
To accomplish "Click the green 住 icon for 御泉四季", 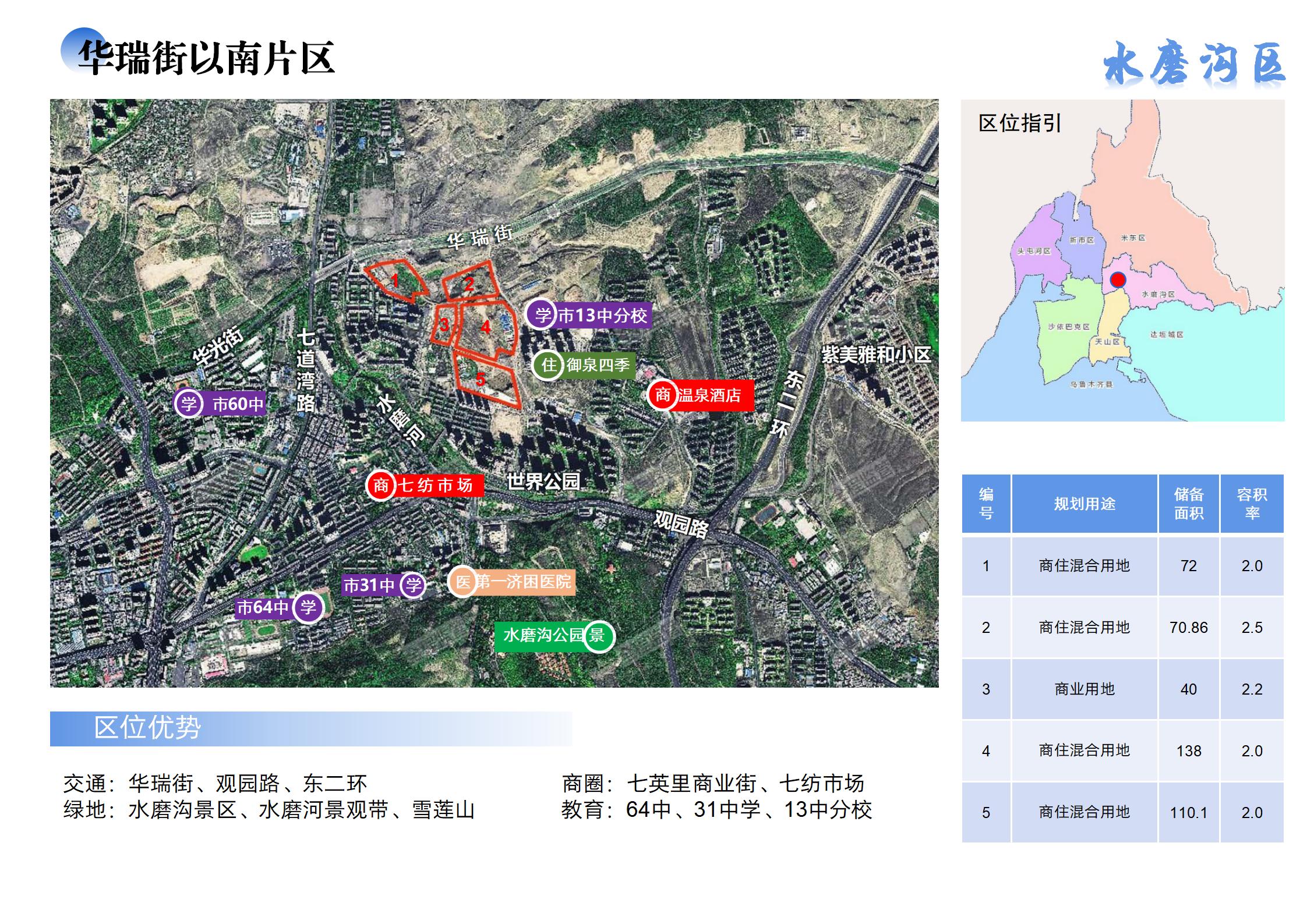I will (547, 365).
